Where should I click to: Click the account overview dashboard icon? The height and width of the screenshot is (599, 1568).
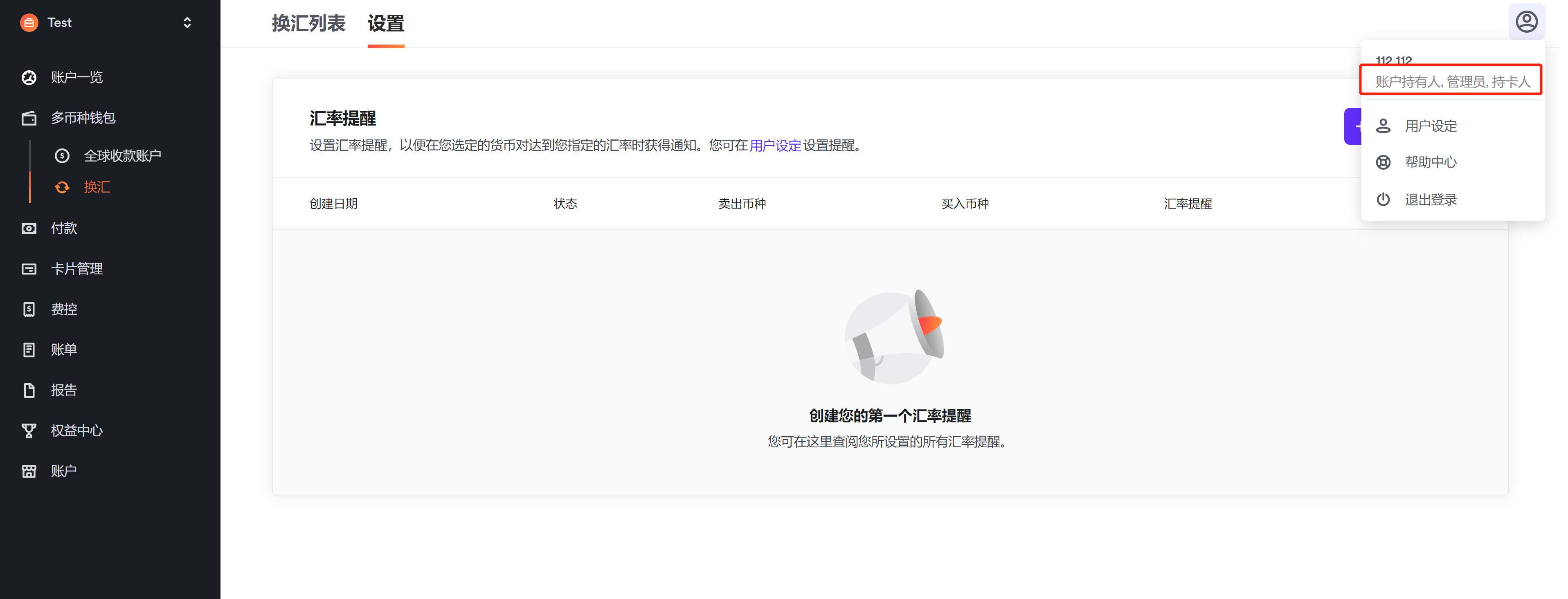29,77
